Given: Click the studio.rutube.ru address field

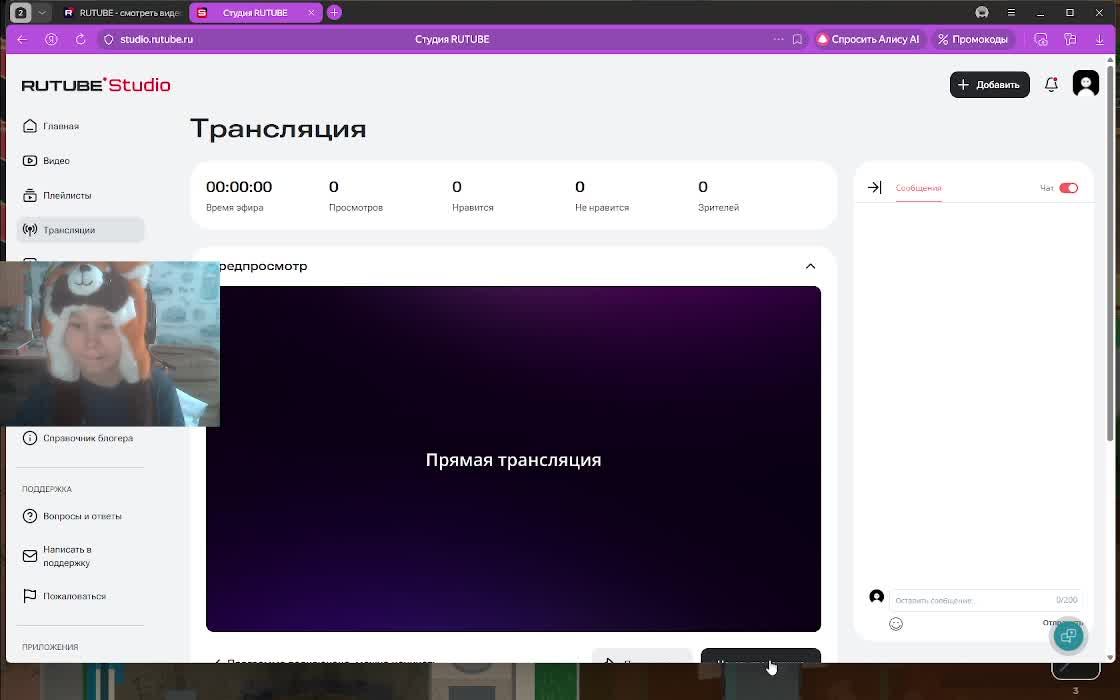Looking at the screenshot, I should (156, 39).
